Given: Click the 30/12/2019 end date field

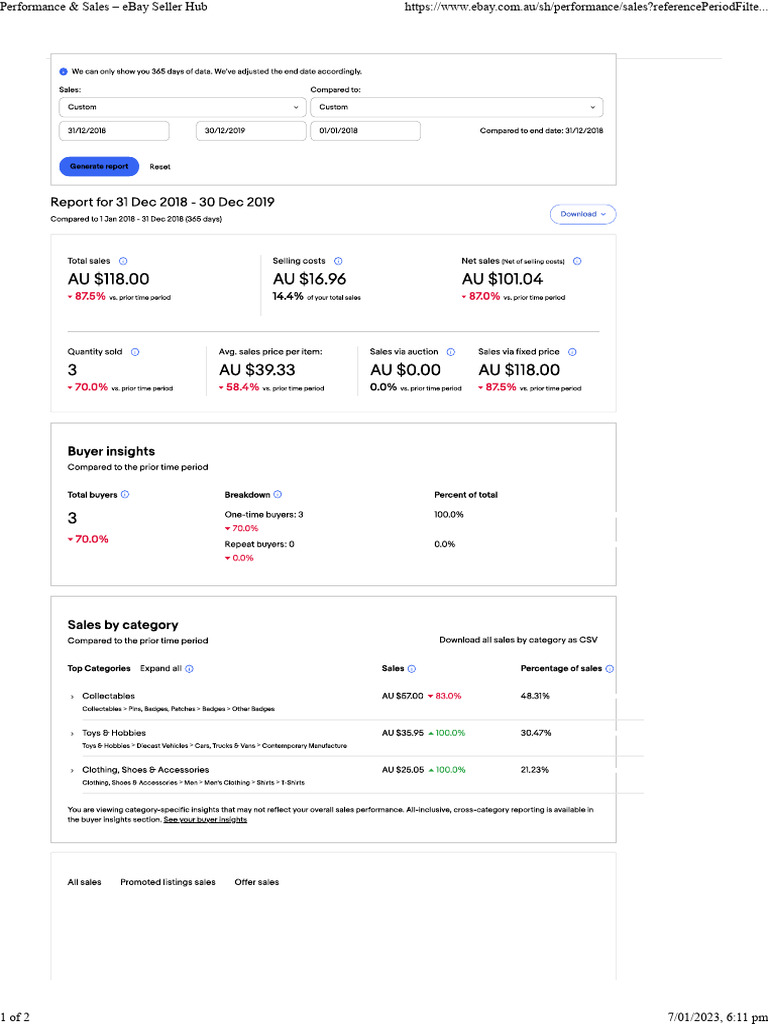Looking at the screenshot, I should pyautogui.click(x=251, y=131).
